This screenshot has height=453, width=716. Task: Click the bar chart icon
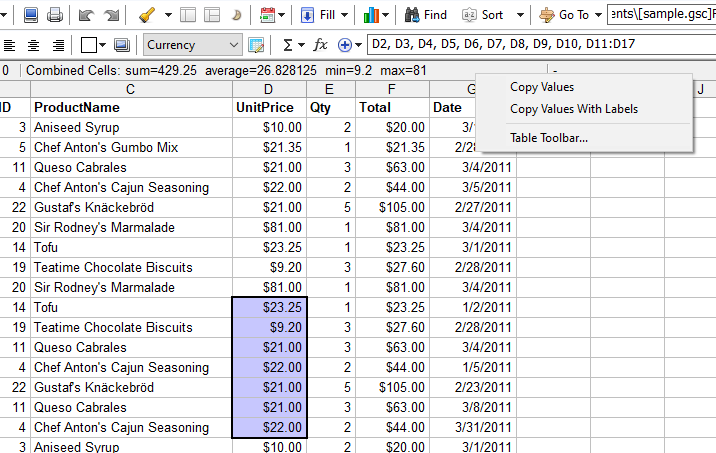[x=374, y=15]
